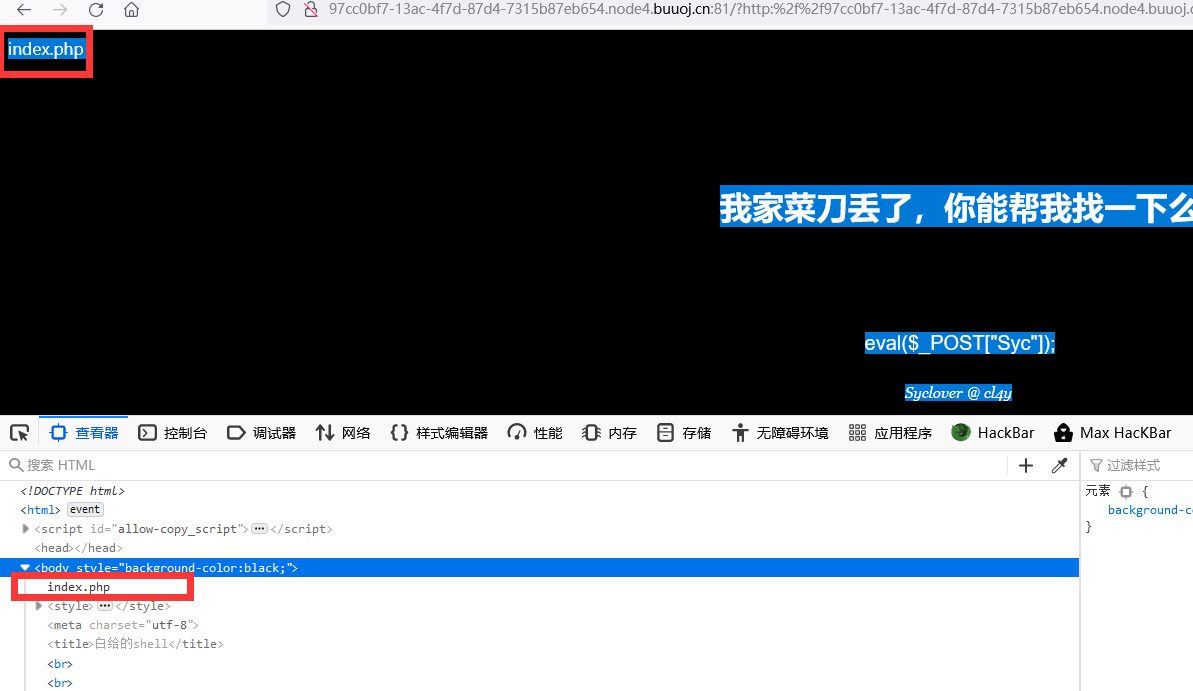
Task: Focus the 搜索 HTML search field
Action: tap(502, 465)
